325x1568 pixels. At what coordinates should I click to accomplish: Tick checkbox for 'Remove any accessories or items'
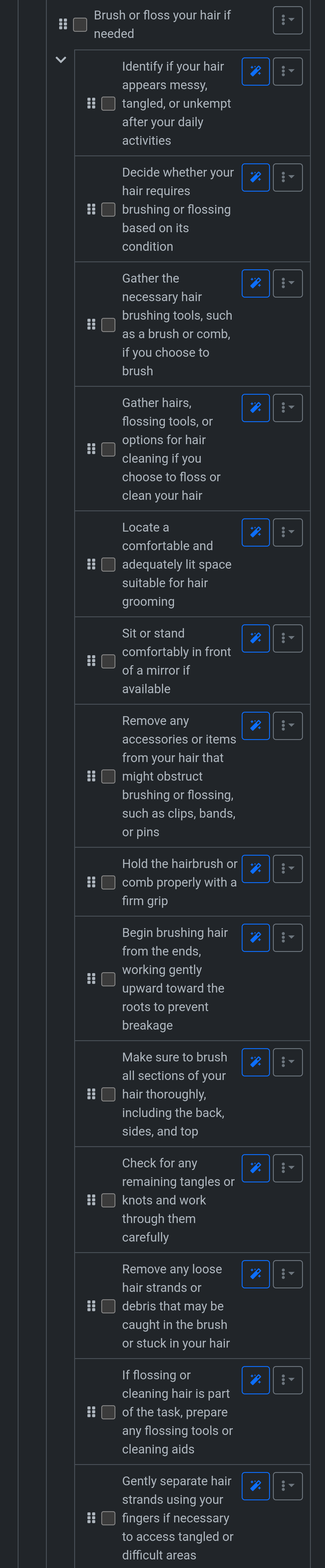(108, 776)
